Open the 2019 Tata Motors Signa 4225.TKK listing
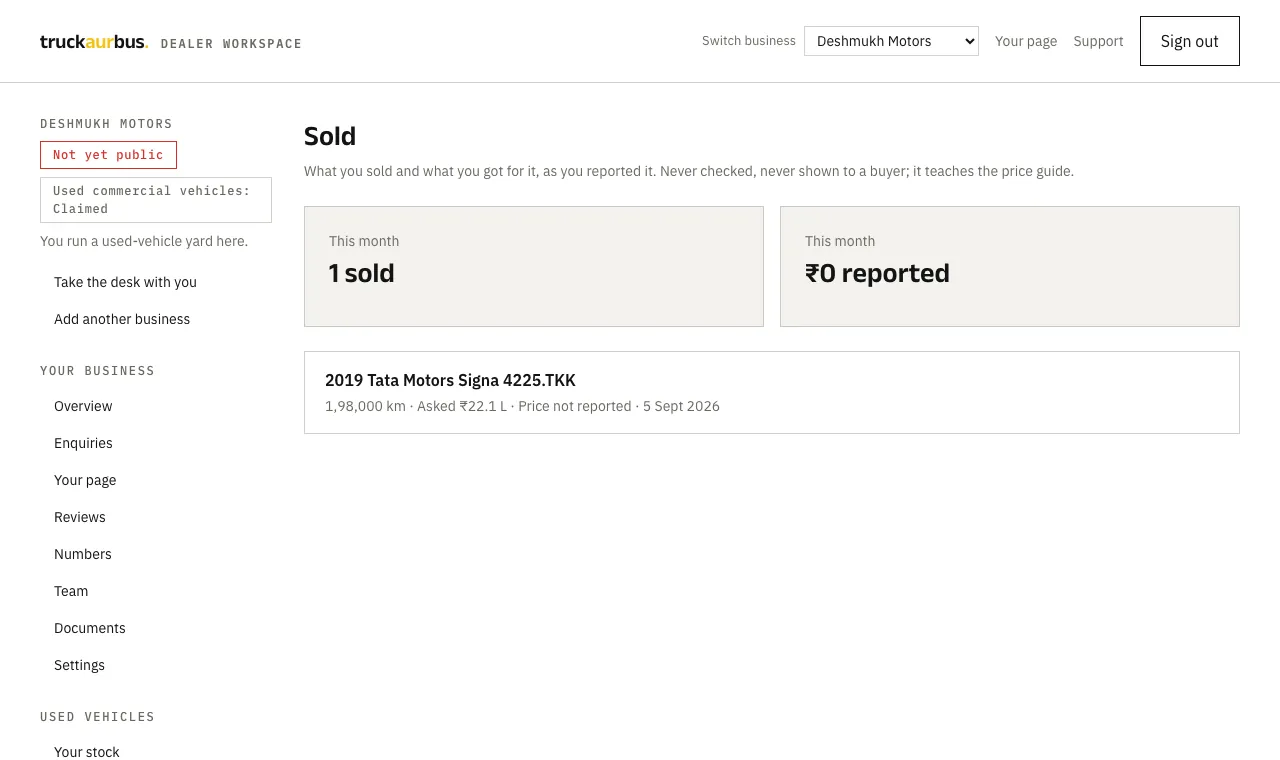Viewport: 1280px width, 760px height. point(772,392)
